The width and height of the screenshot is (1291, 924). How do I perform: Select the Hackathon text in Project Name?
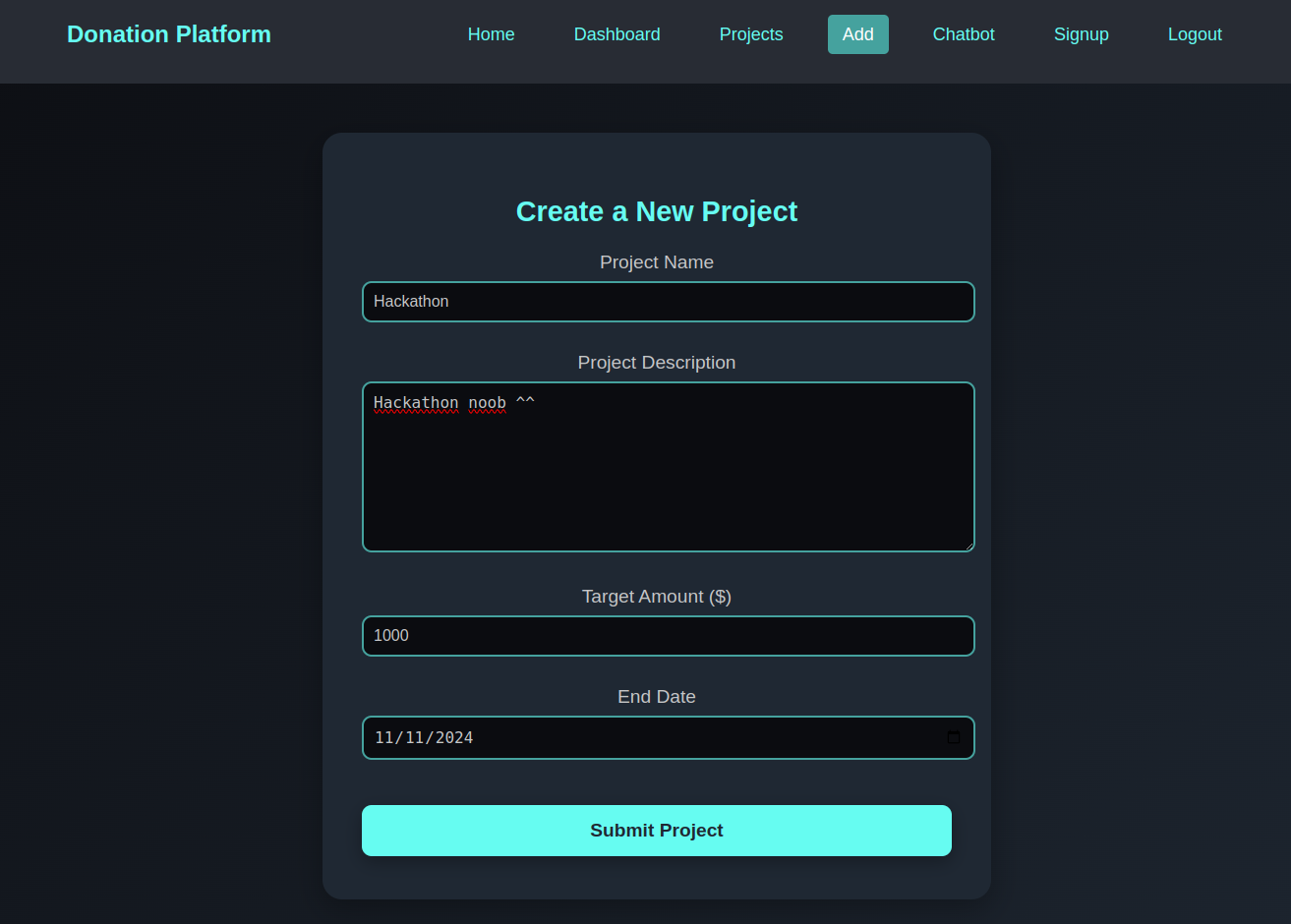411,302
